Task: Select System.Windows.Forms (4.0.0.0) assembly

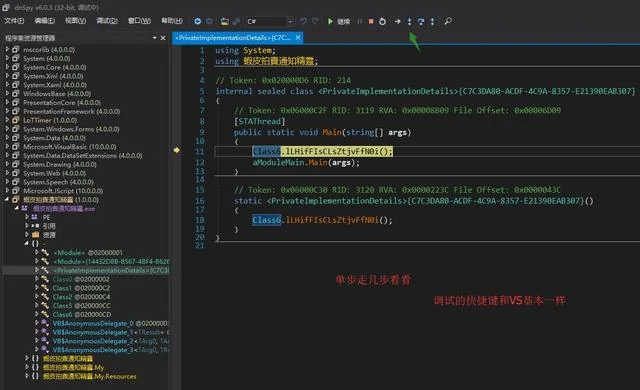Action: click(x=71, y=129)
